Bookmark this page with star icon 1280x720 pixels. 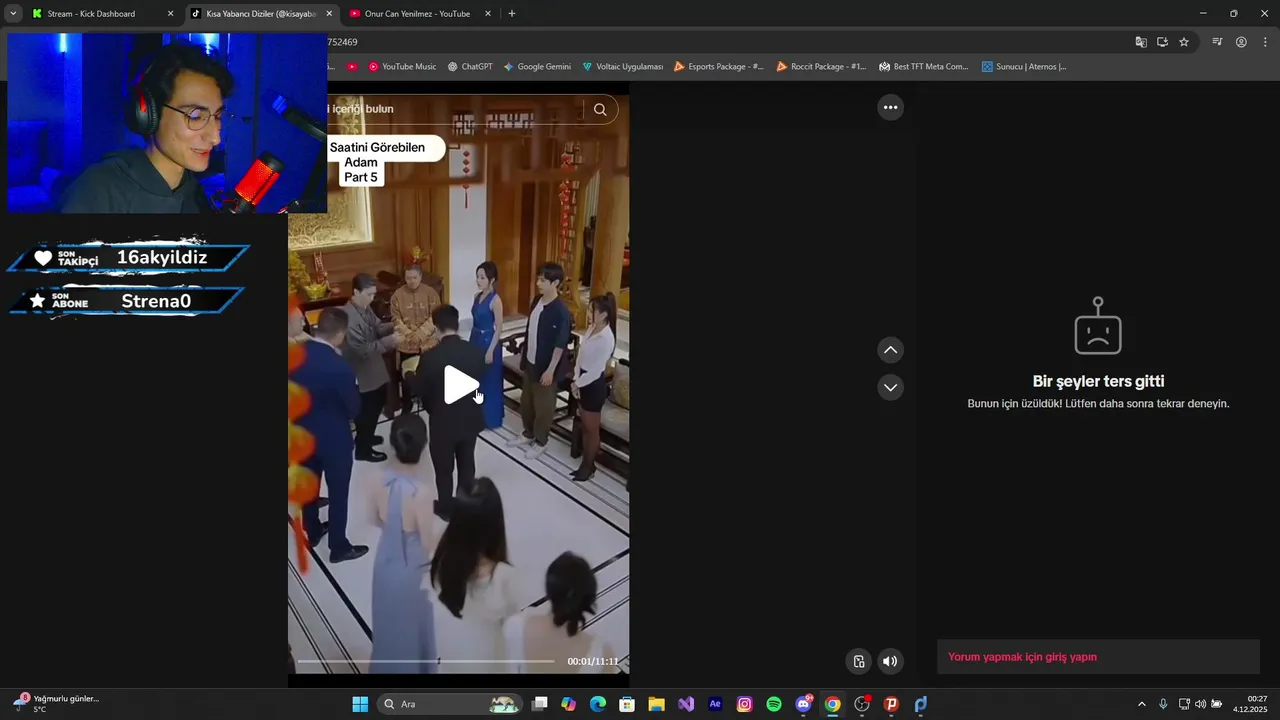(x=1184, y=42)
